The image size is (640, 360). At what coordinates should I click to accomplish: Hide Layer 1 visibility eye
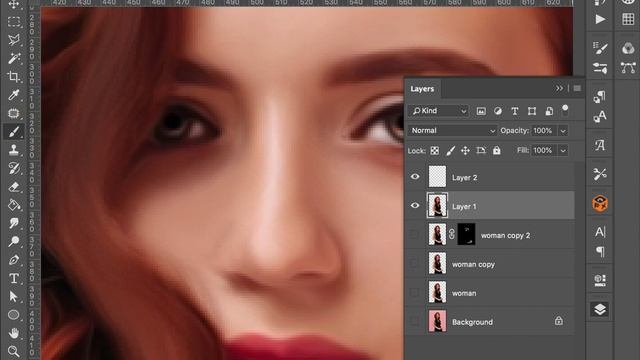tap(415, 205)
